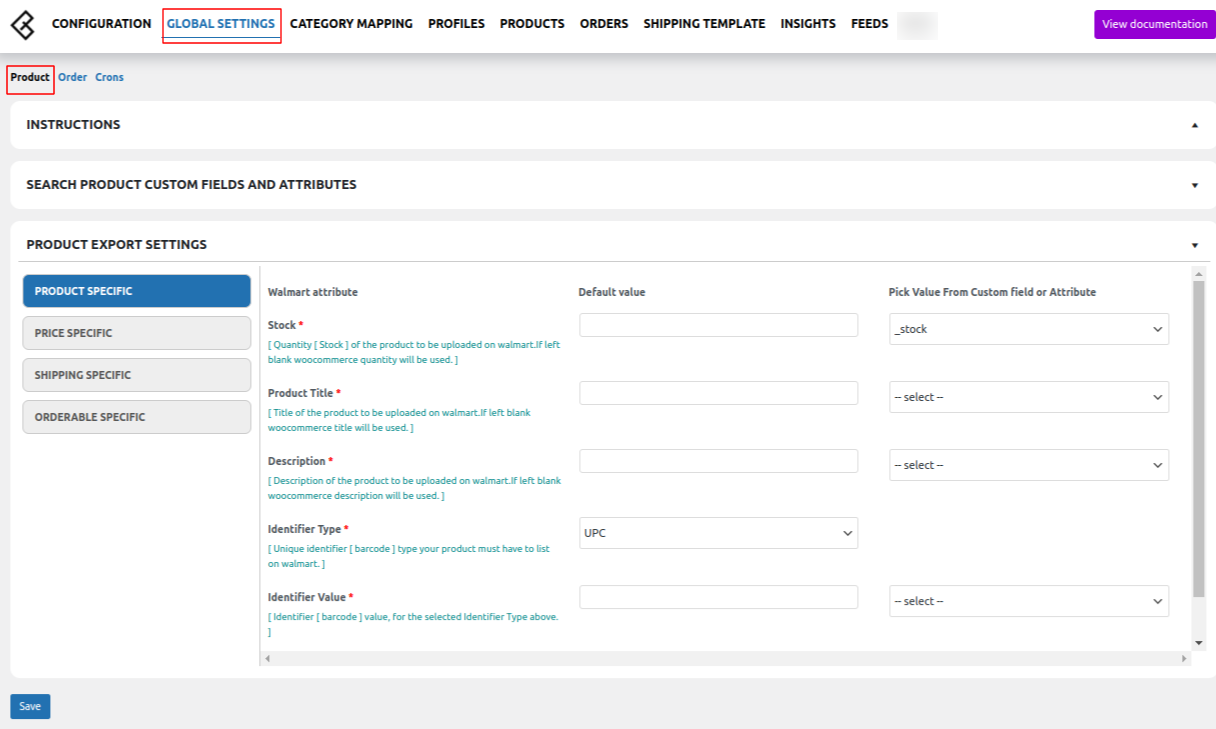Collapse the PRODUCT EXPORT SETTINGS panel
This screenshot has height=729, width=1216.
pyautogui.click(x=1193, y=243)
